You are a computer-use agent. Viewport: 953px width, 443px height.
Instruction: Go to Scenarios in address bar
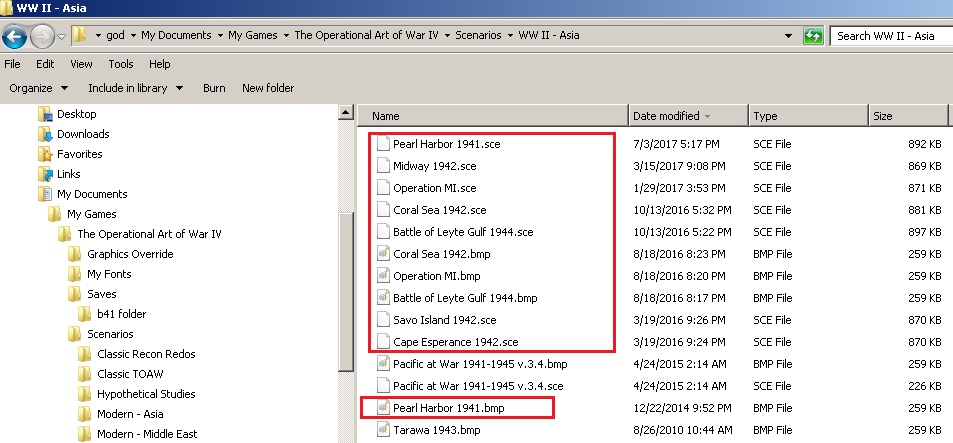pyautogui.click(x=478, y=35)
